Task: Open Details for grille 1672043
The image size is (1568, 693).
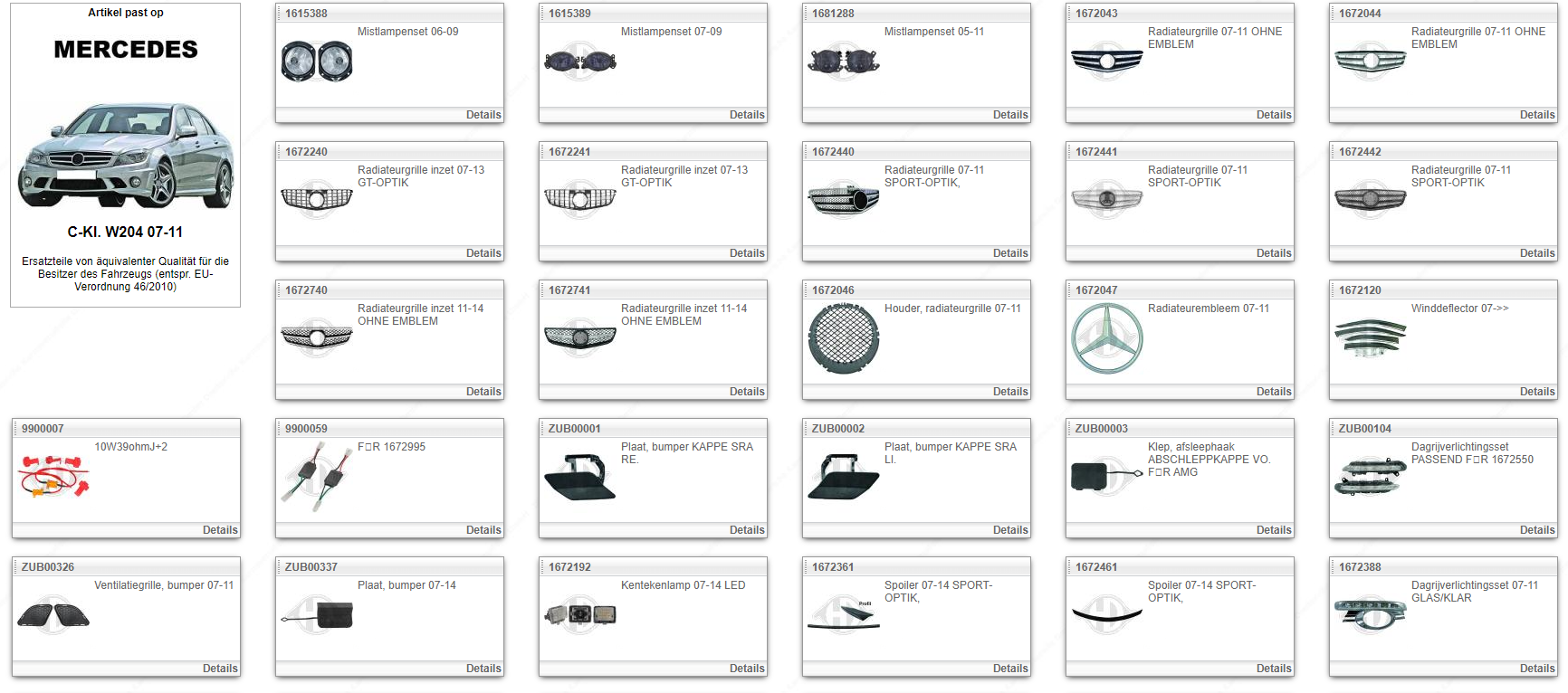Action: (1274, 115)
